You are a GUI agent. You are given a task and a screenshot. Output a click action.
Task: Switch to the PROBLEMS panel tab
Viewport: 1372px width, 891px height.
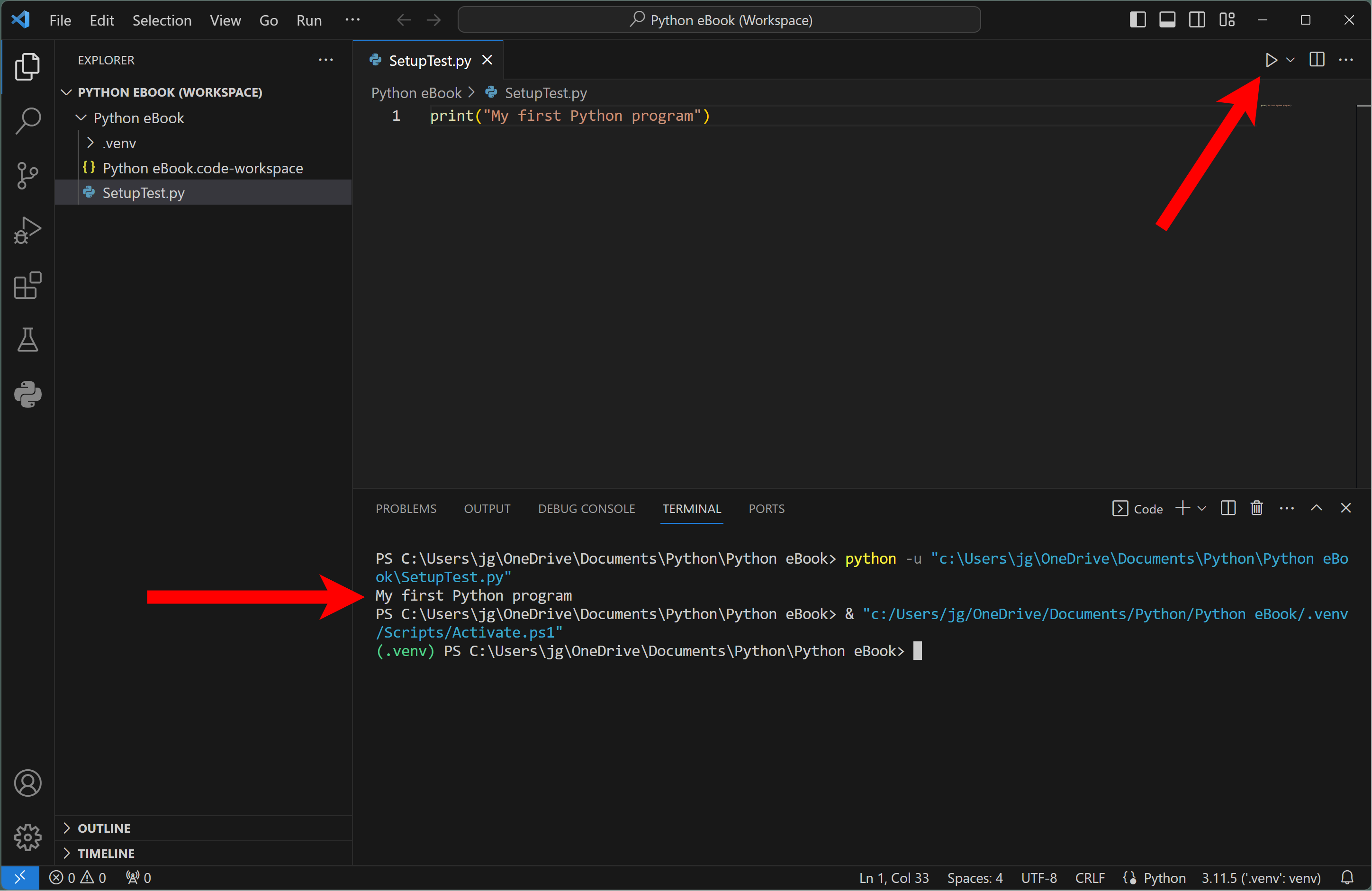(406, 508)
